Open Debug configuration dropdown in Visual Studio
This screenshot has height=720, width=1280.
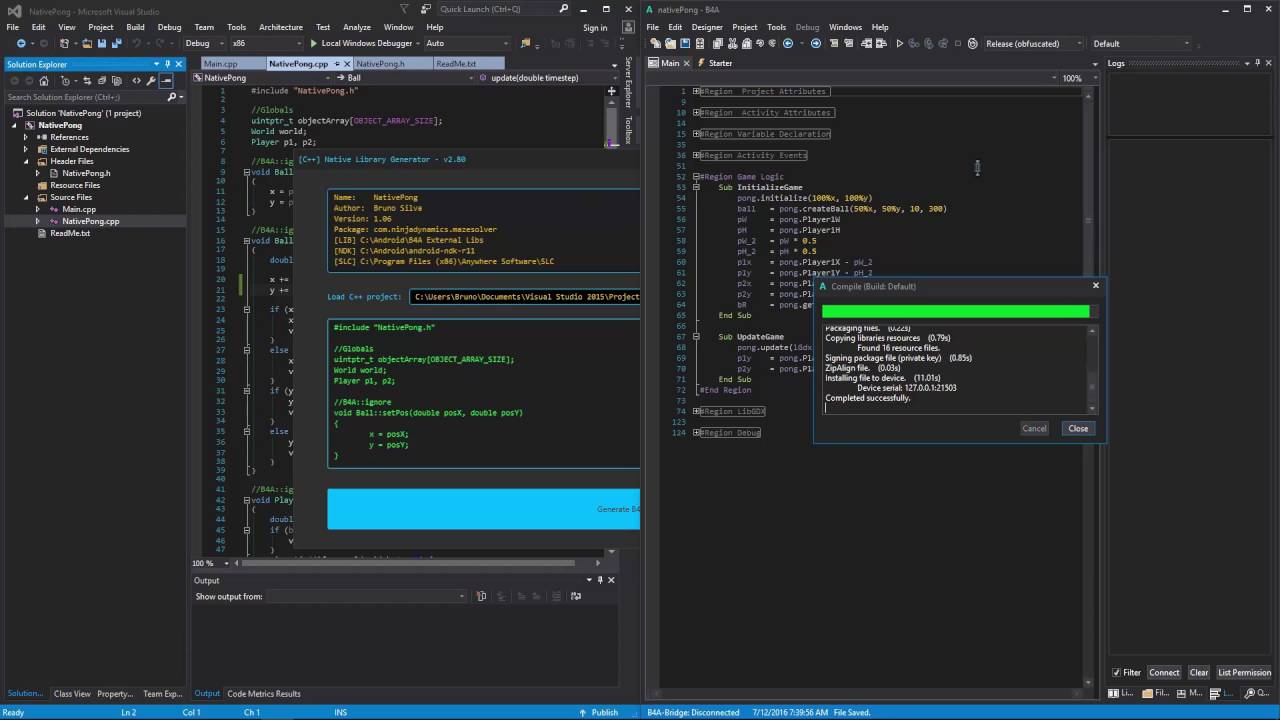click(204, 44)
